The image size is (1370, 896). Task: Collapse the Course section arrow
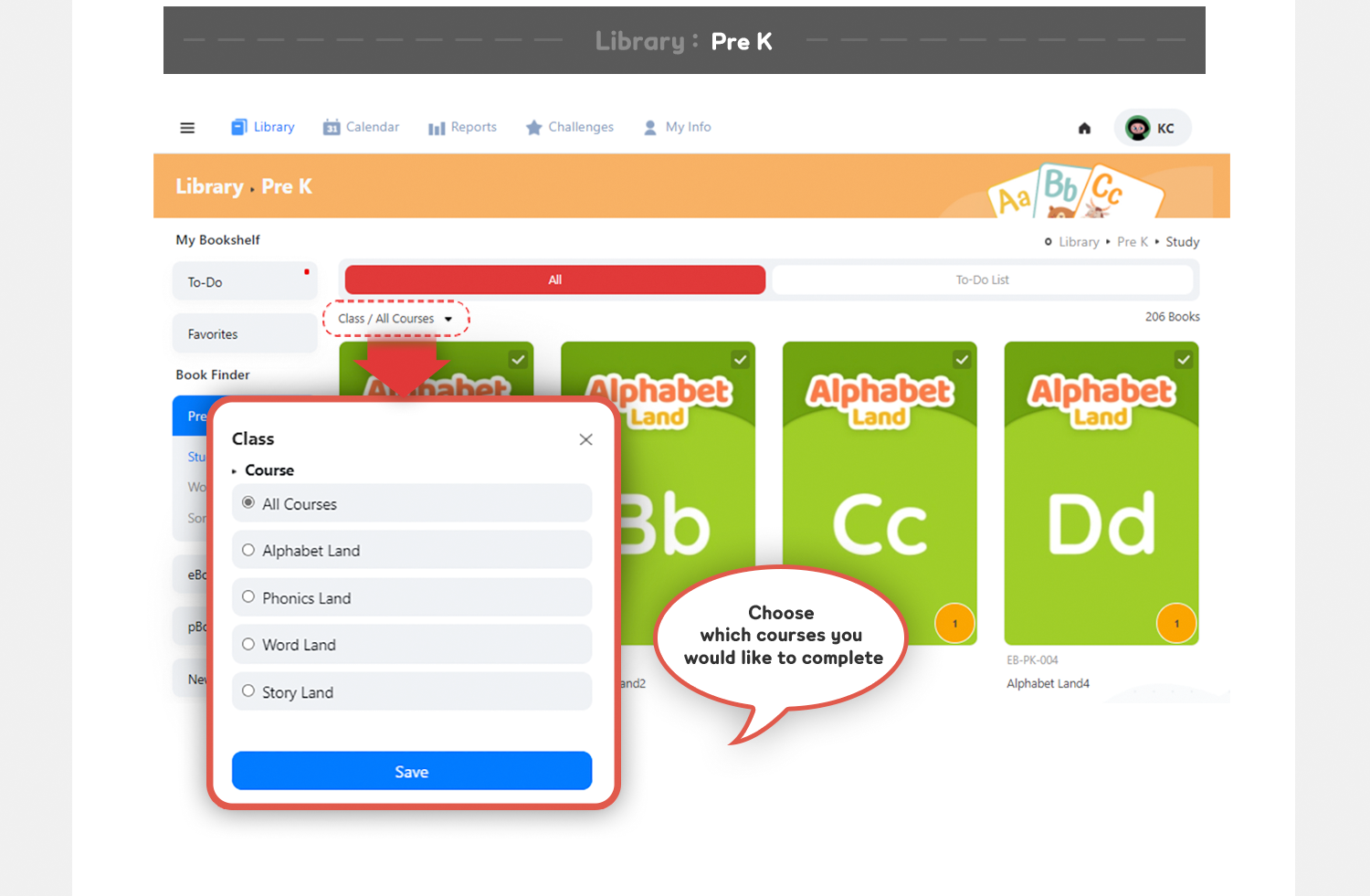[235, 471]
